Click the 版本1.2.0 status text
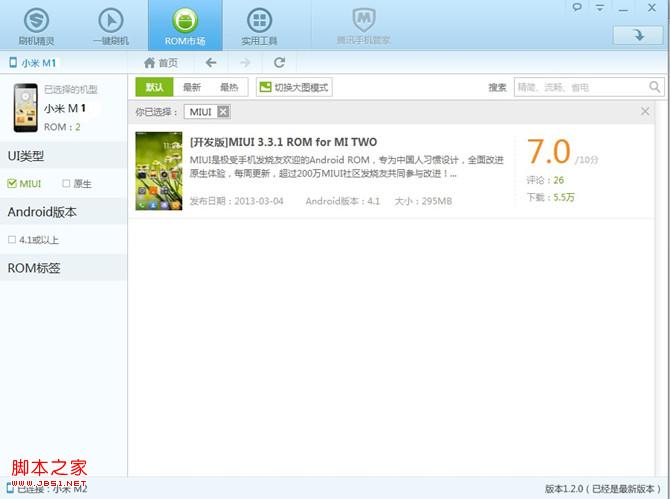Viewport: 670px width, 499px height. 602,489
